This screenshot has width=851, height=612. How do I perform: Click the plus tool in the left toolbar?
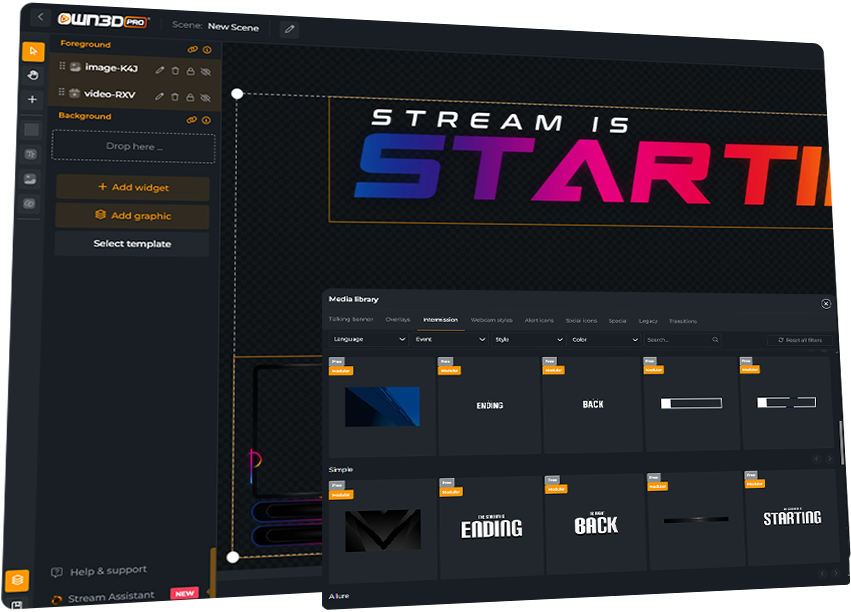pos(32,99)
